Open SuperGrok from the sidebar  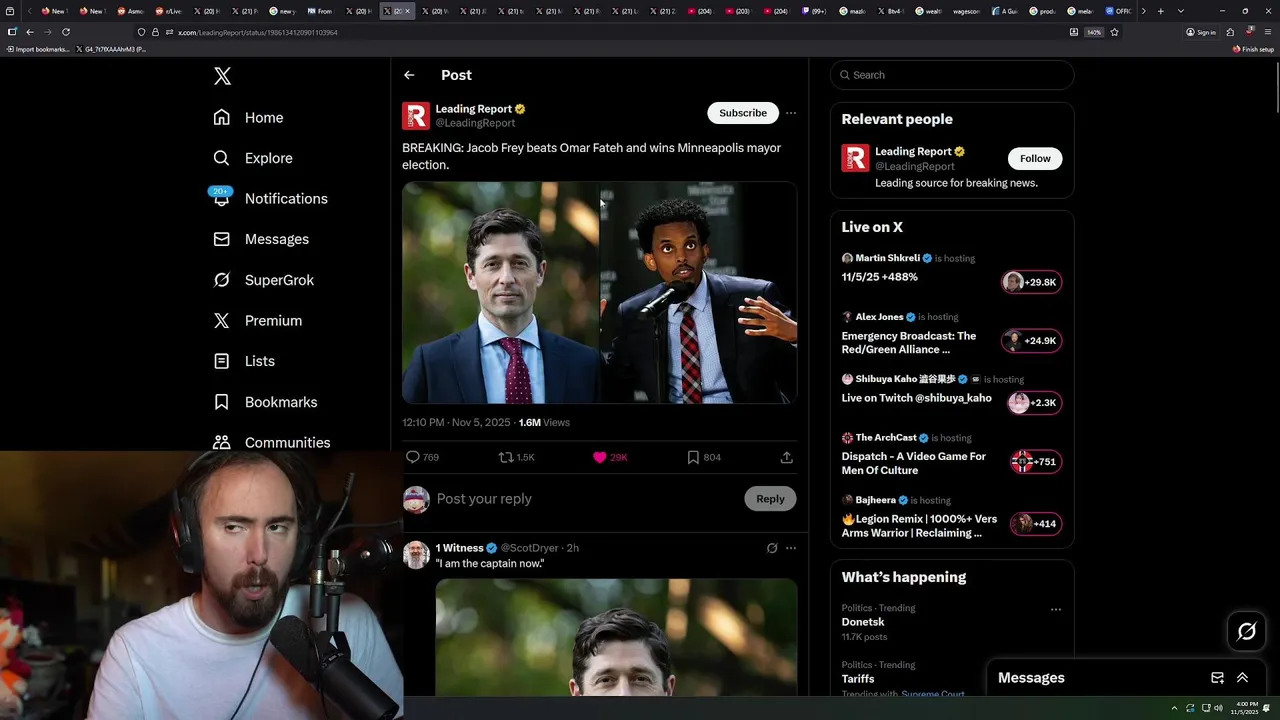click(x=264, y=280)
